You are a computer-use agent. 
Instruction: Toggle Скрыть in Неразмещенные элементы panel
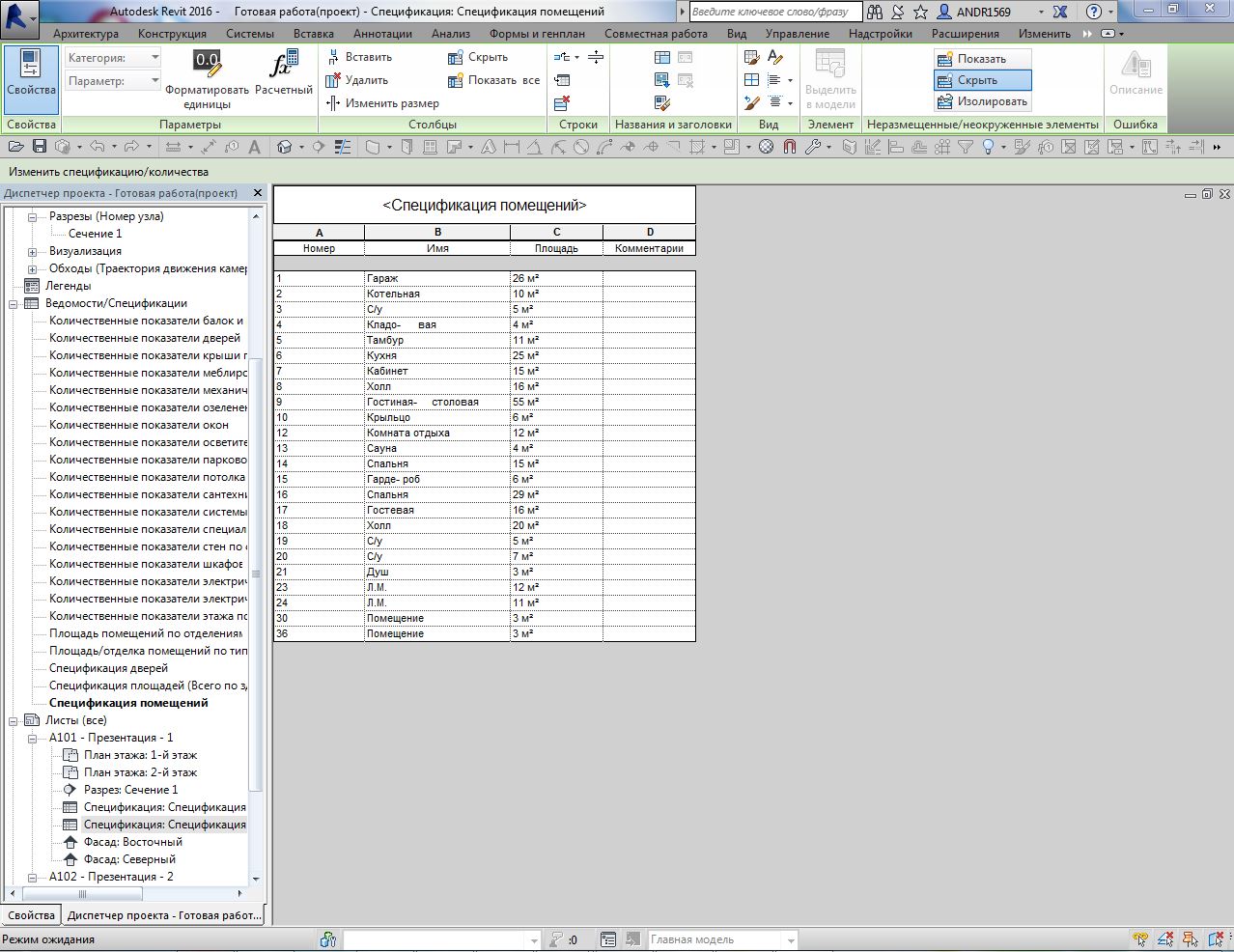982,80
